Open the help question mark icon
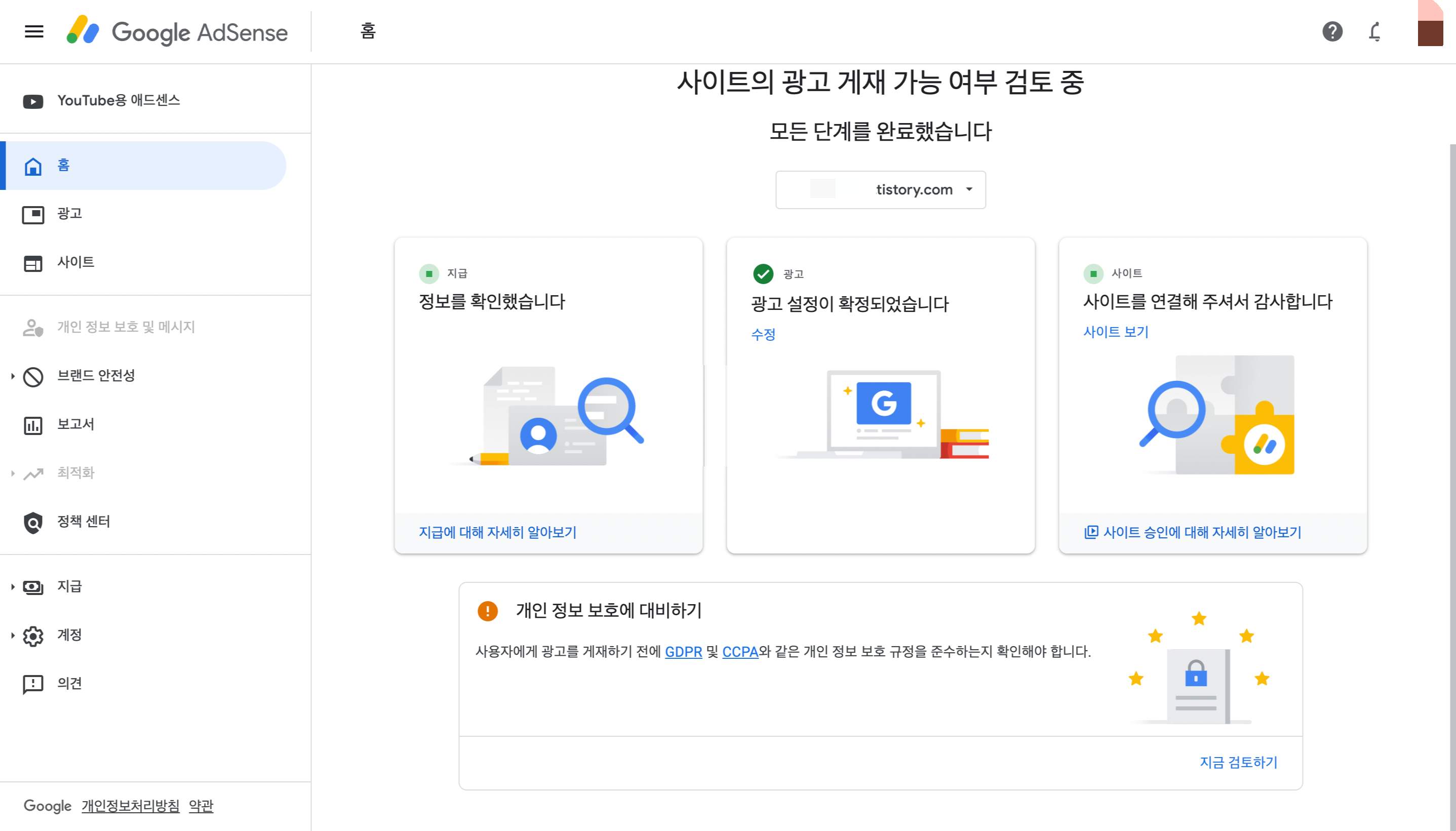This screenshot has width=1456, height=831. (x=1332, y=31)
